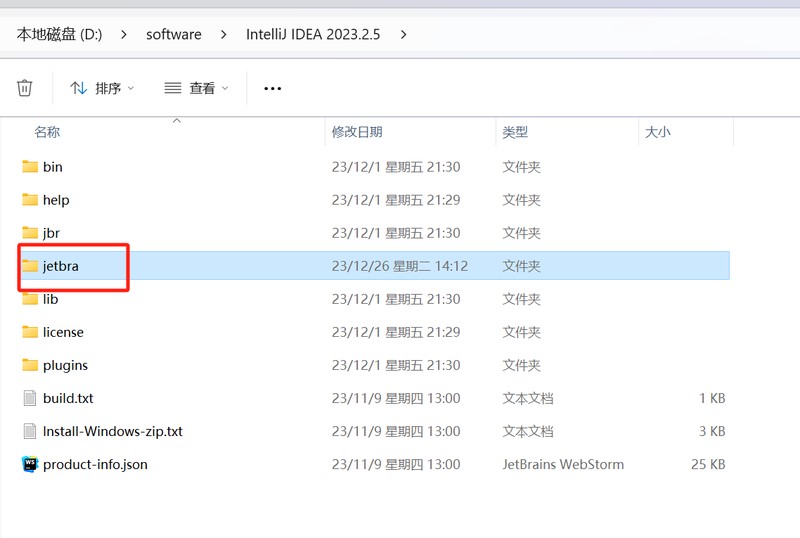Click the date 23/12/26 星期二 14:12
This screenshot has height=538, width=800.
(x=399, y=266)
